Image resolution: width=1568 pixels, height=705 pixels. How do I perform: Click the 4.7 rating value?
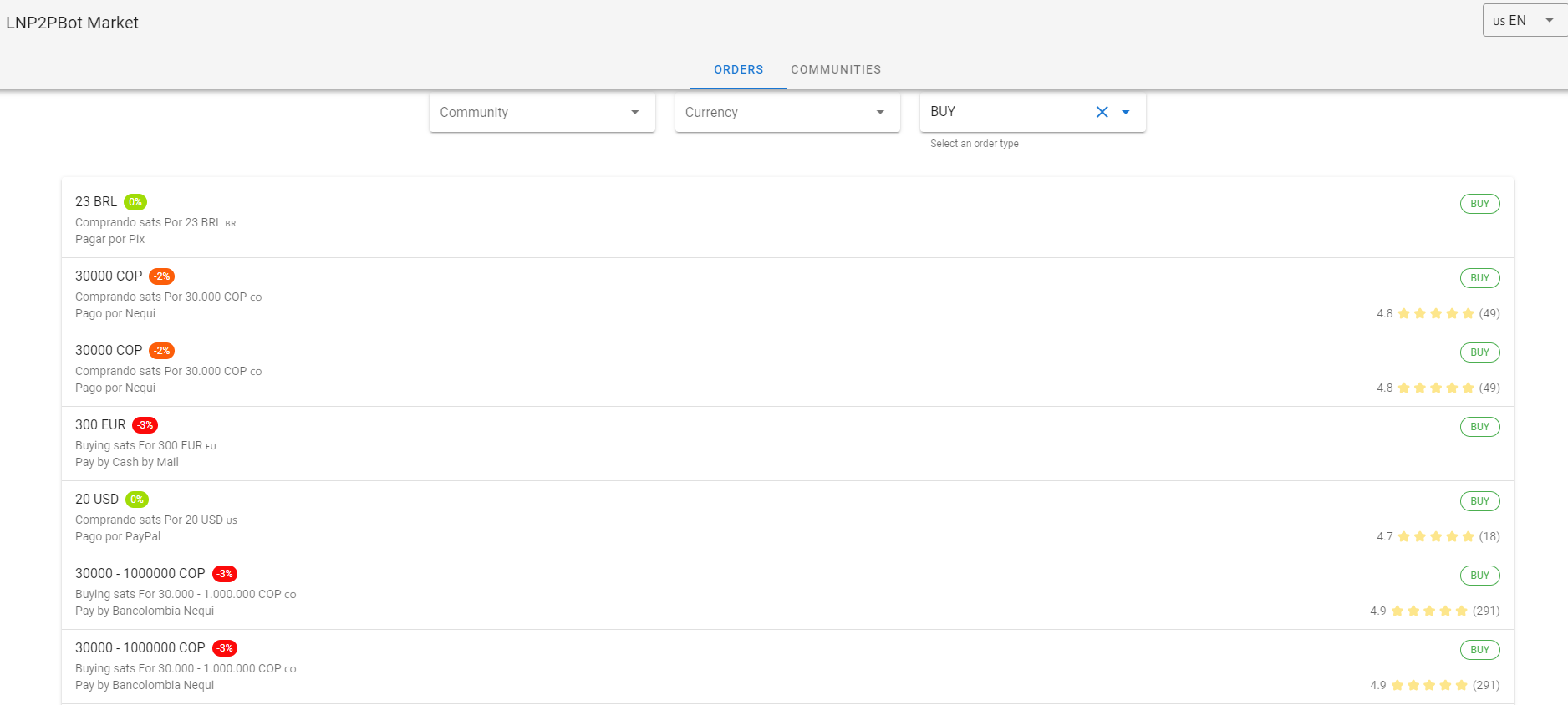coord(1385,536)
